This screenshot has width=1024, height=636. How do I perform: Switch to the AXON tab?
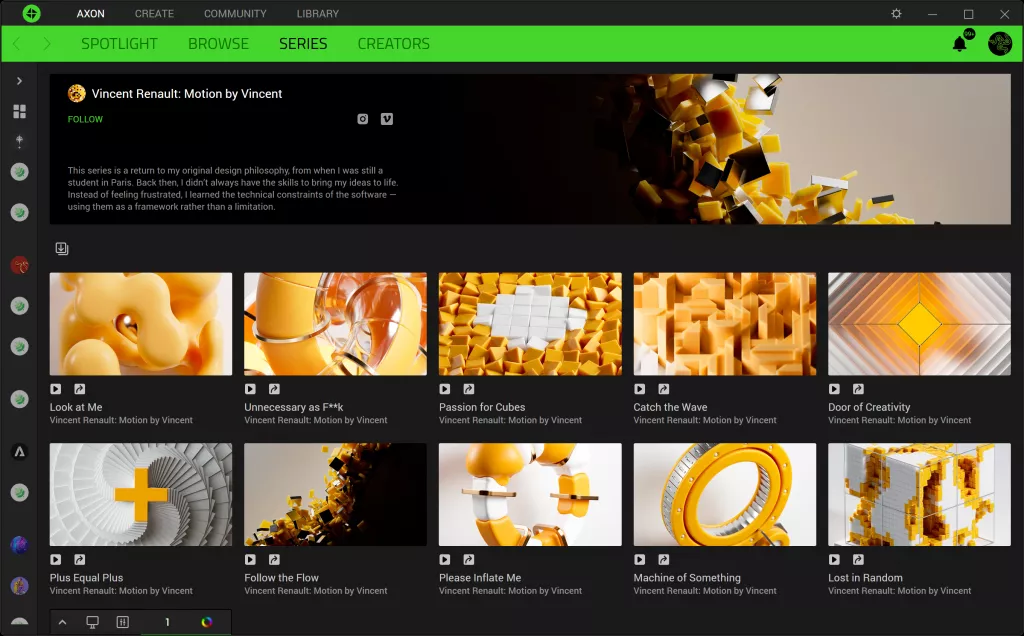91,14
